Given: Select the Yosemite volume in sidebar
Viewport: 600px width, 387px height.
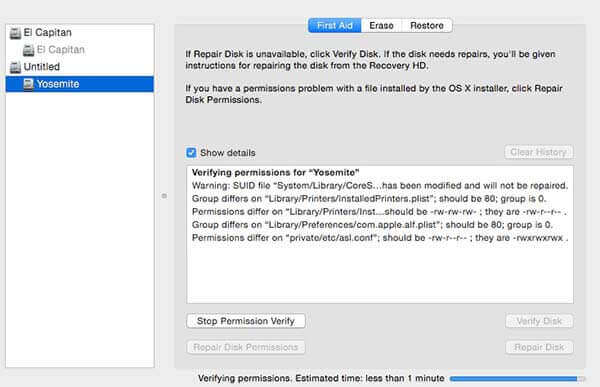Looking at the screenshot, I should click(x=80, y=84).
